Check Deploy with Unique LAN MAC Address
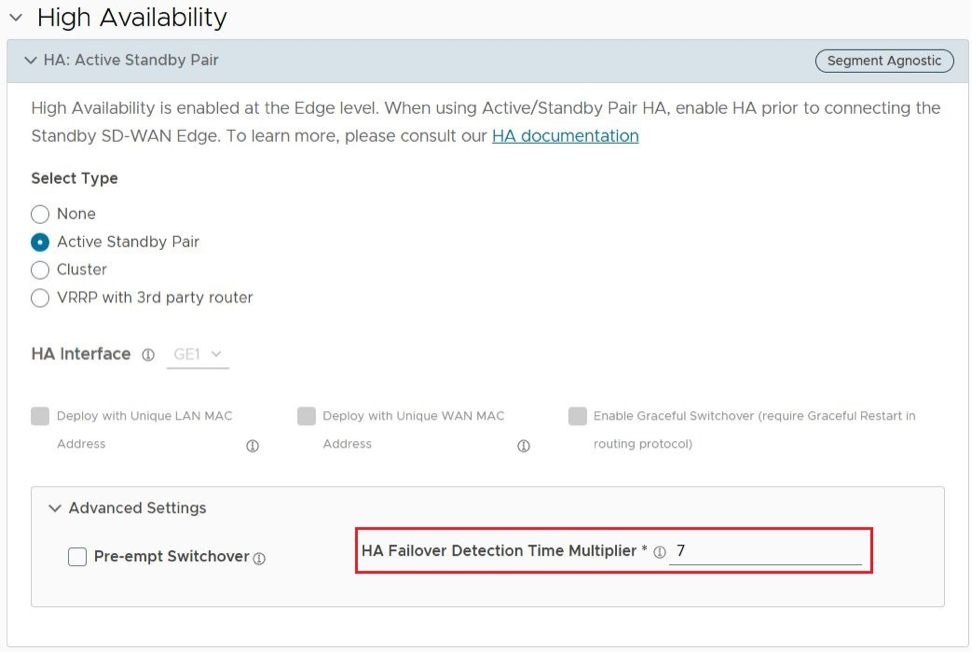 (x=40, y=416)
